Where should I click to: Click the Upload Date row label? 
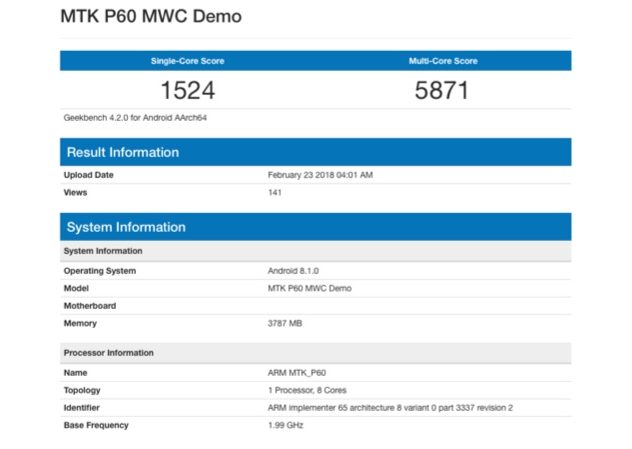point(89,175)
